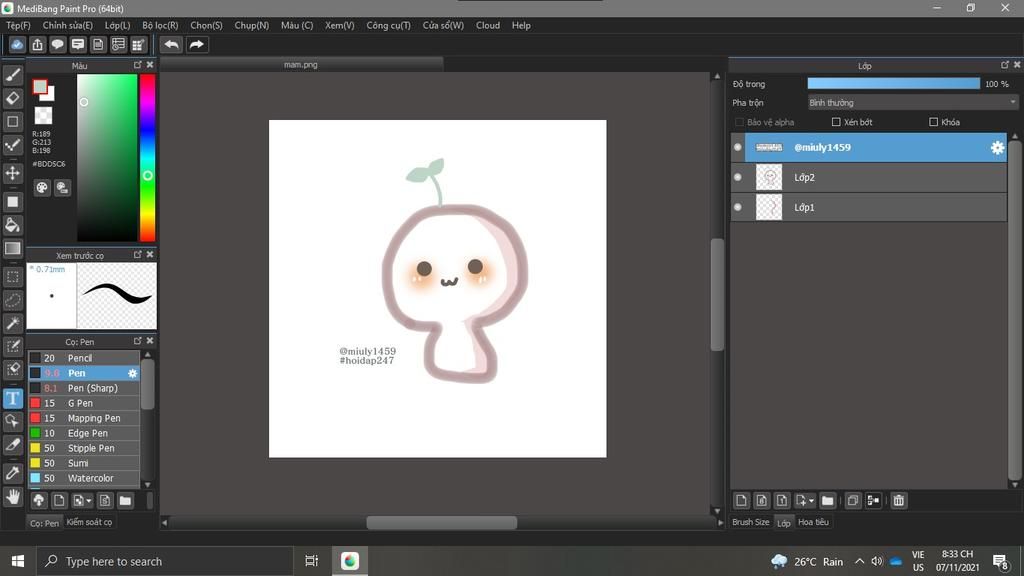Select the Select Eraser tool

click(12, 369)
